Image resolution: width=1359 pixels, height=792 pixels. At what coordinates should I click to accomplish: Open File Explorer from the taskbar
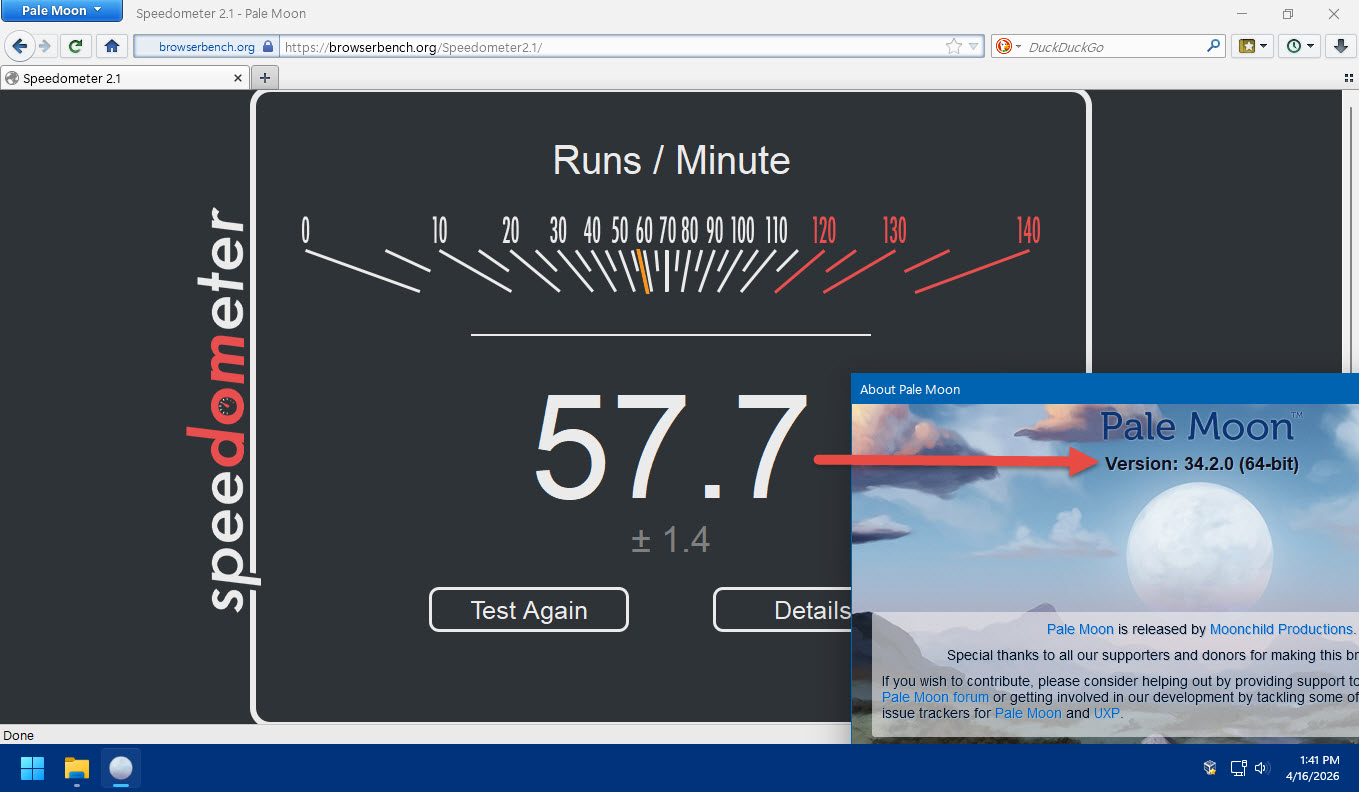(77, 768)
